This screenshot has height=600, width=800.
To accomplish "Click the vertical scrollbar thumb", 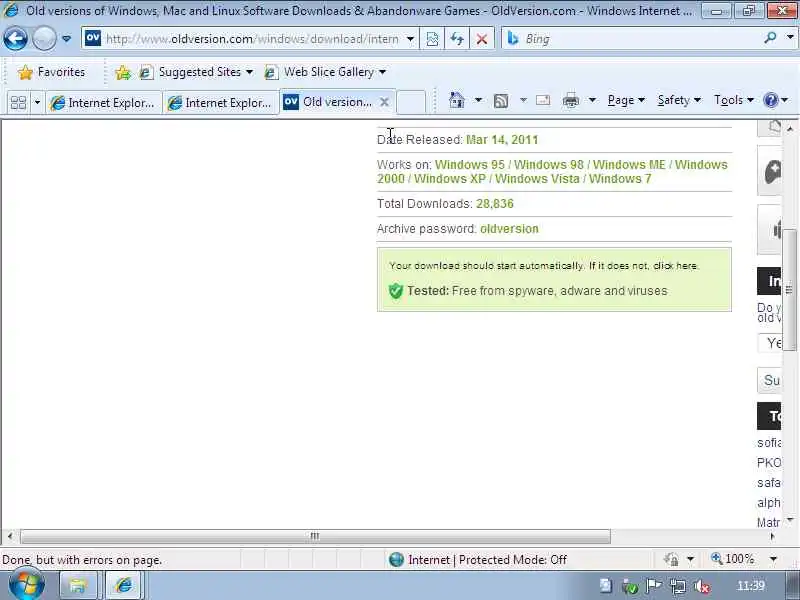I will click(x=790, y=290).
